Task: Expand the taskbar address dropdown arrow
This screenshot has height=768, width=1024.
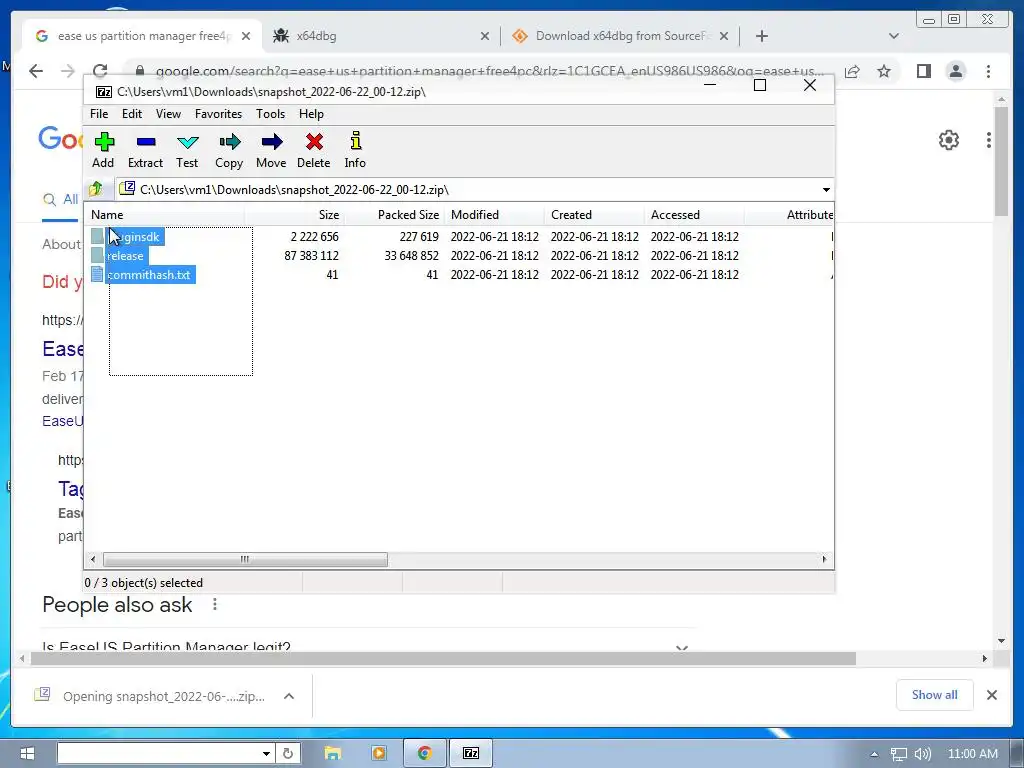Action: pos(266,754)
